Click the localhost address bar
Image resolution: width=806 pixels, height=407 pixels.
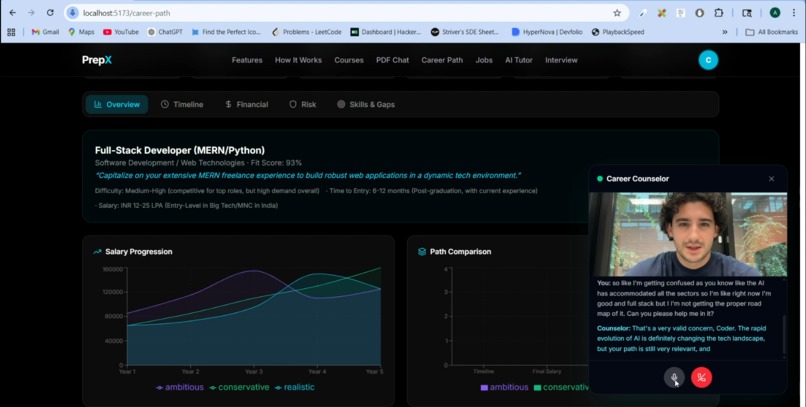[x=339, y=13]
